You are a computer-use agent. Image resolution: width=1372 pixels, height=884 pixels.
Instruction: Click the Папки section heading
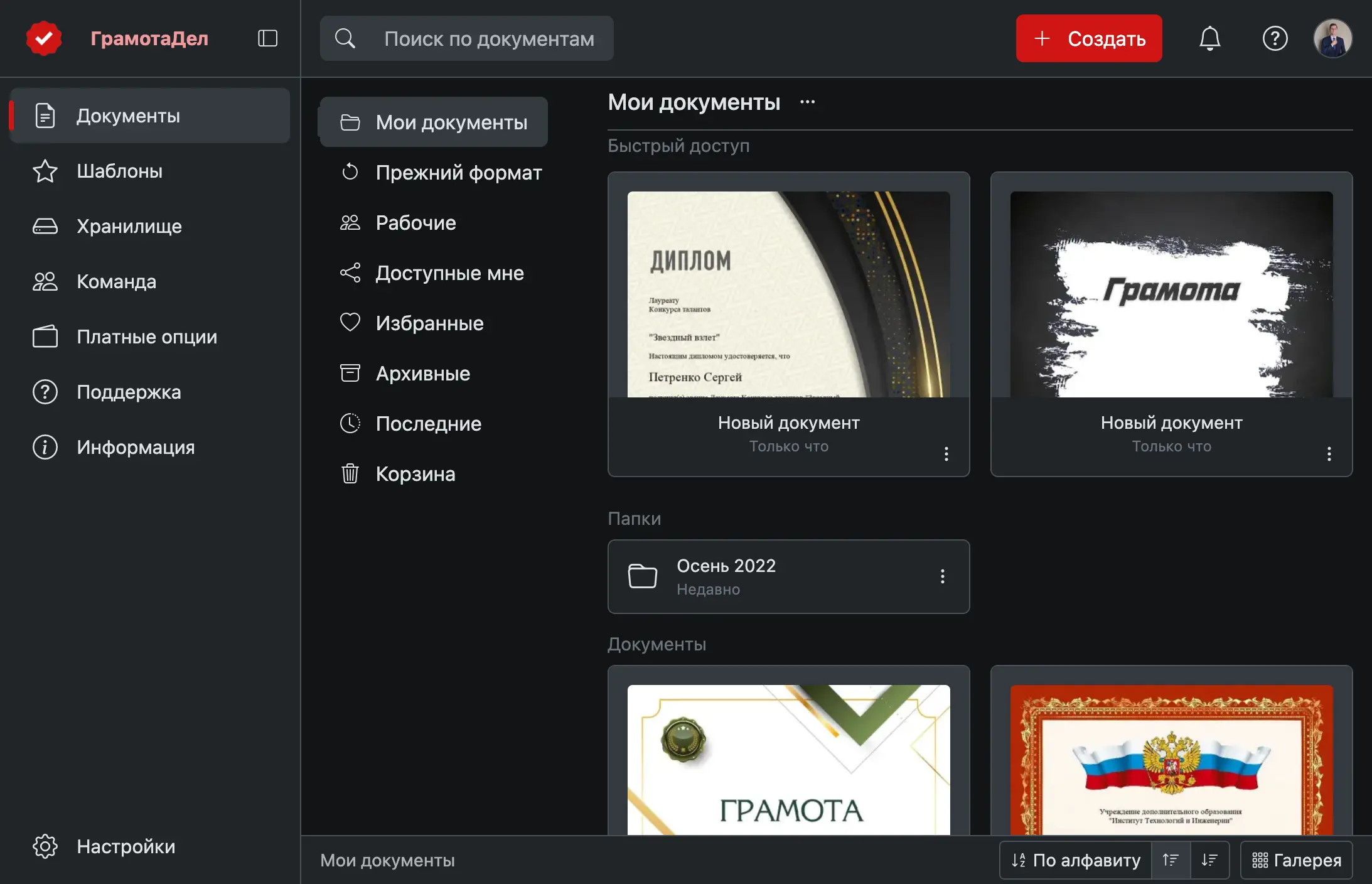(634, 519)
